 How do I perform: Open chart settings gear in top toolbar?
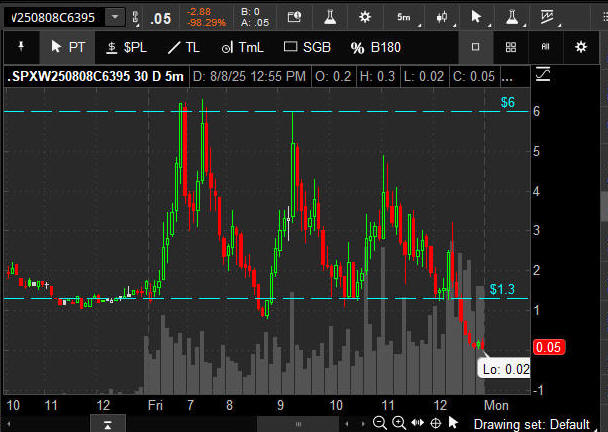tap(365, 17)
